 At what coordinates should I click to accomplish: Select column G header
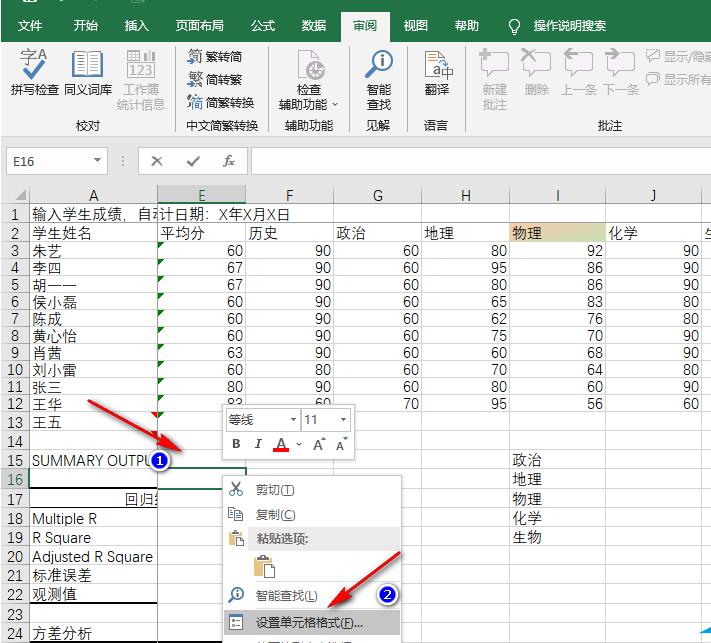click(x=377, y=195)
